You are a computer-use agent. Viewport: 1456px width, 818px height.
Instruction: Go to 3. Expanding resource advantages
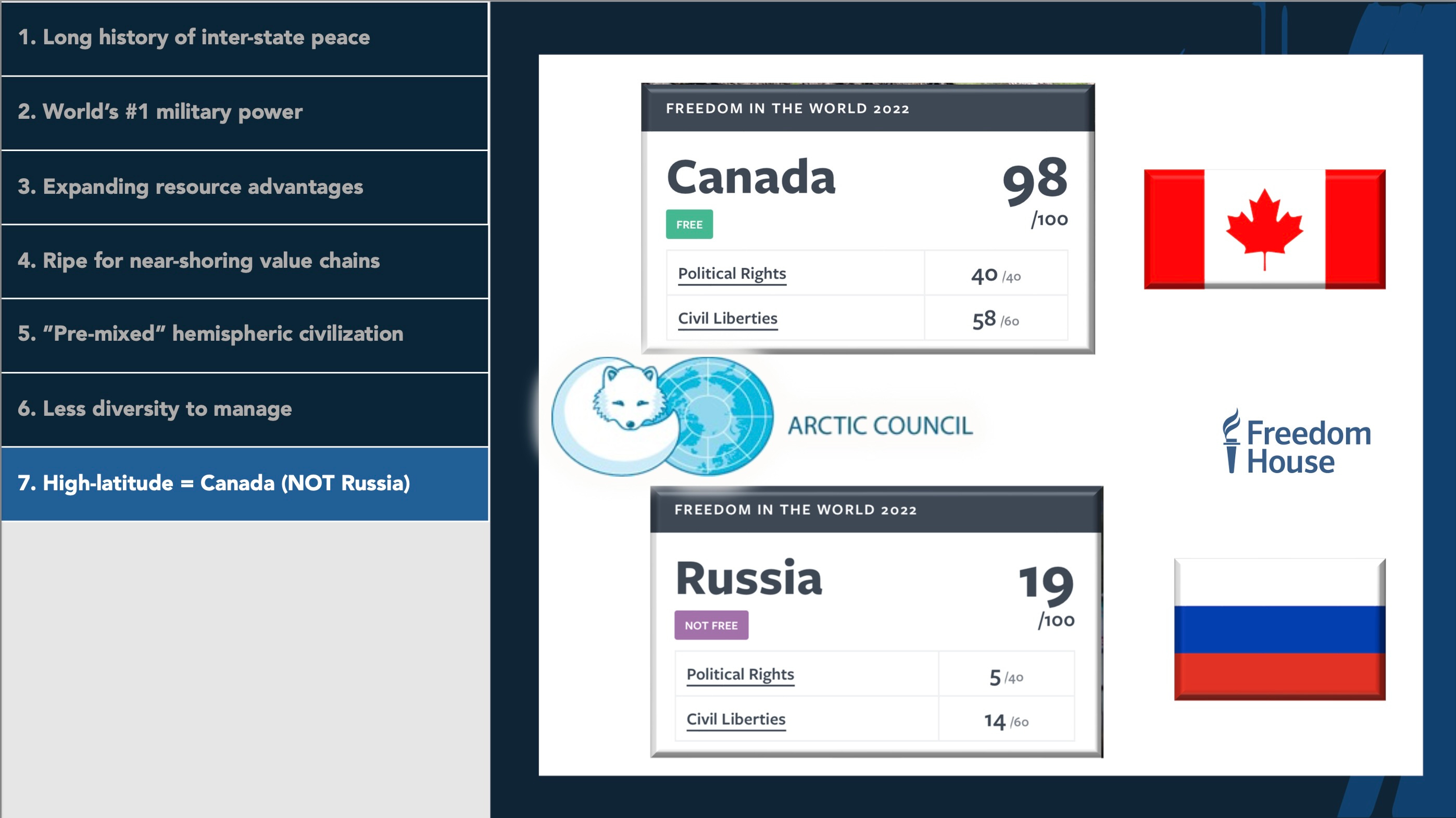(244, 187)
